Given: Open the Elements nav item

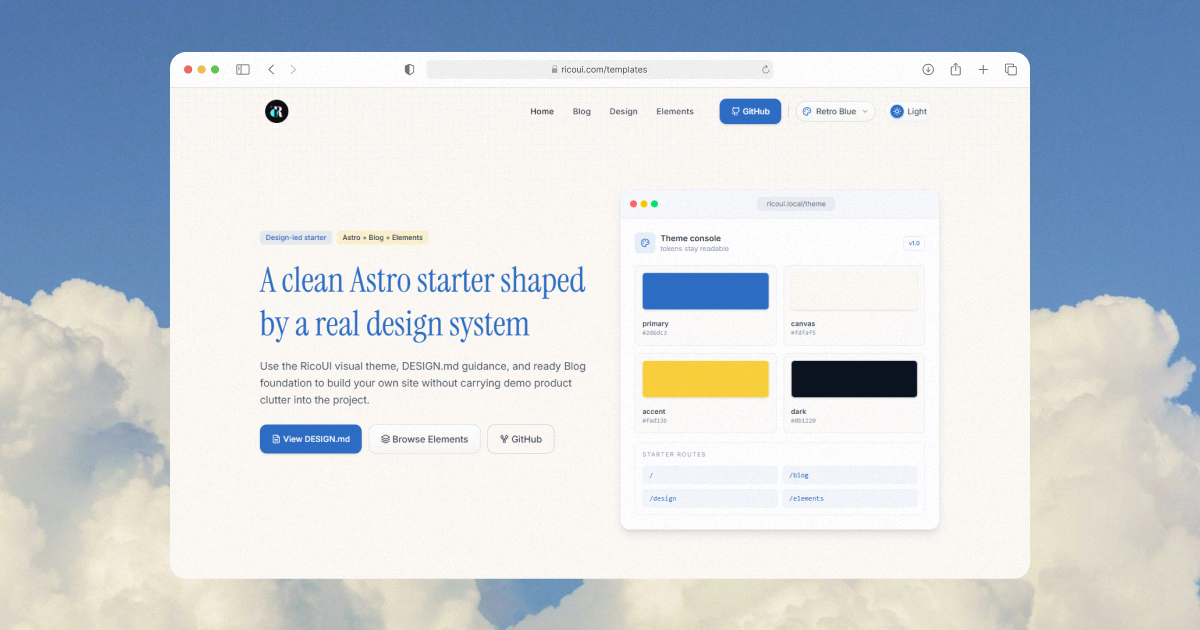Looking at the screenshot, I should pyautogui.click(x=675, y=112).
